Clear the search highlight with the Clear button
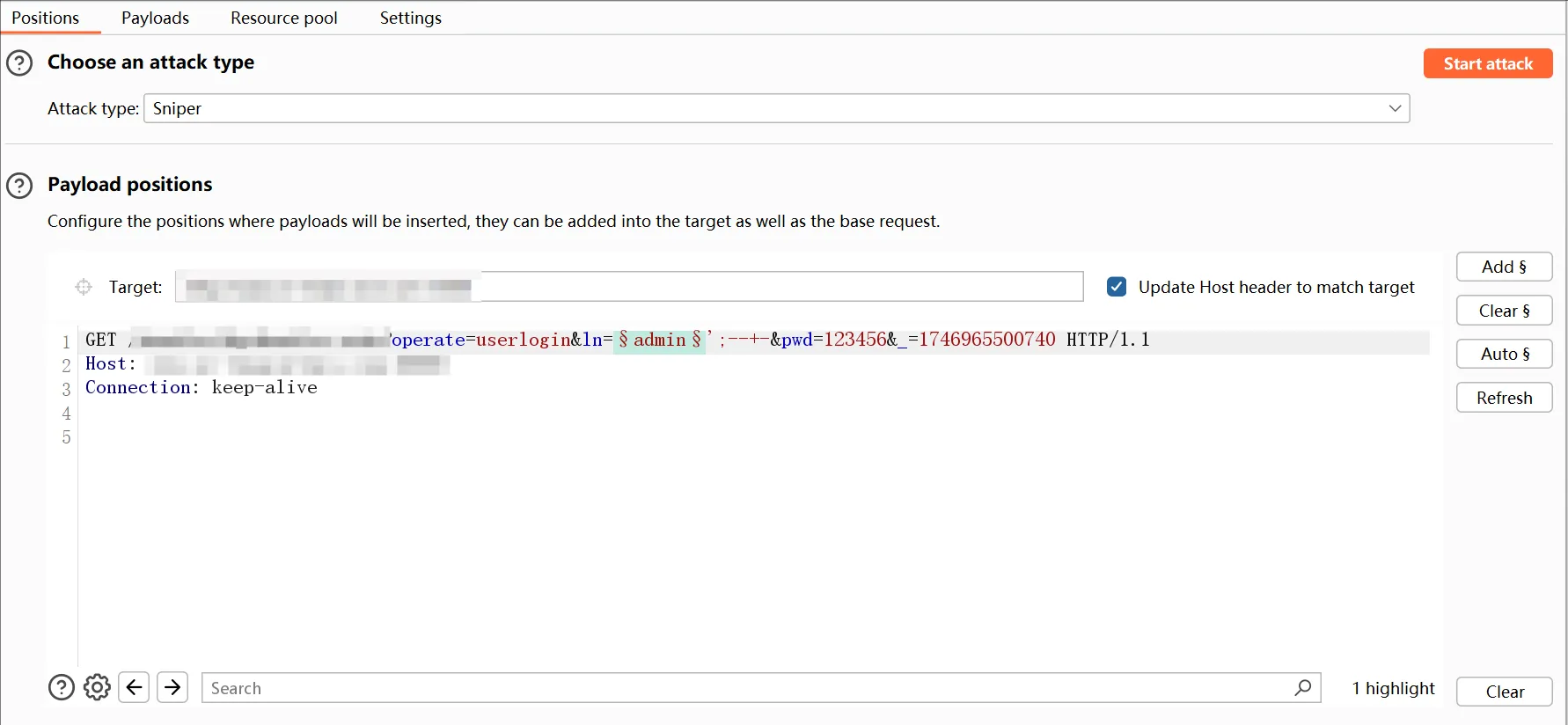This screenshot has height=725, width=1568. tap(1505, 692)
